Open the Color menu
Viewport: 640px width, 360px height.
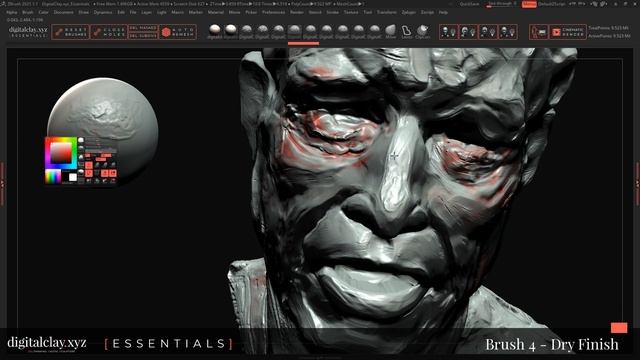pyautogui.click(x=43, y=13)
